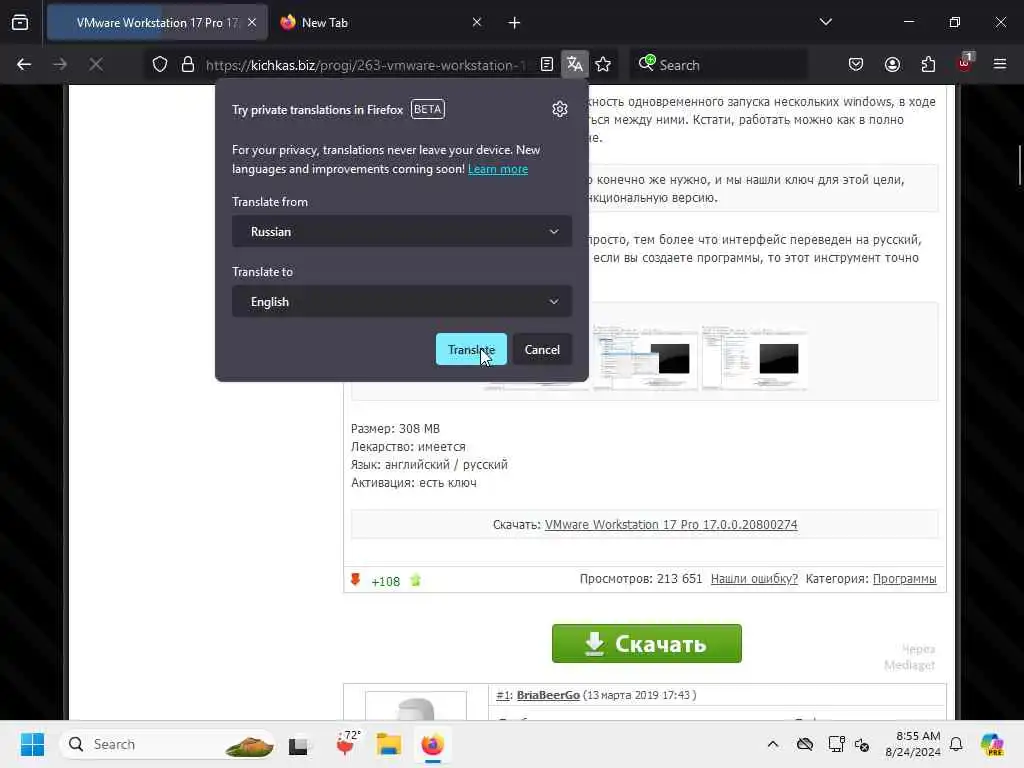Open the tracking protection shield icon
This screenshot has width=1024, height=768.
pos(160,65)
